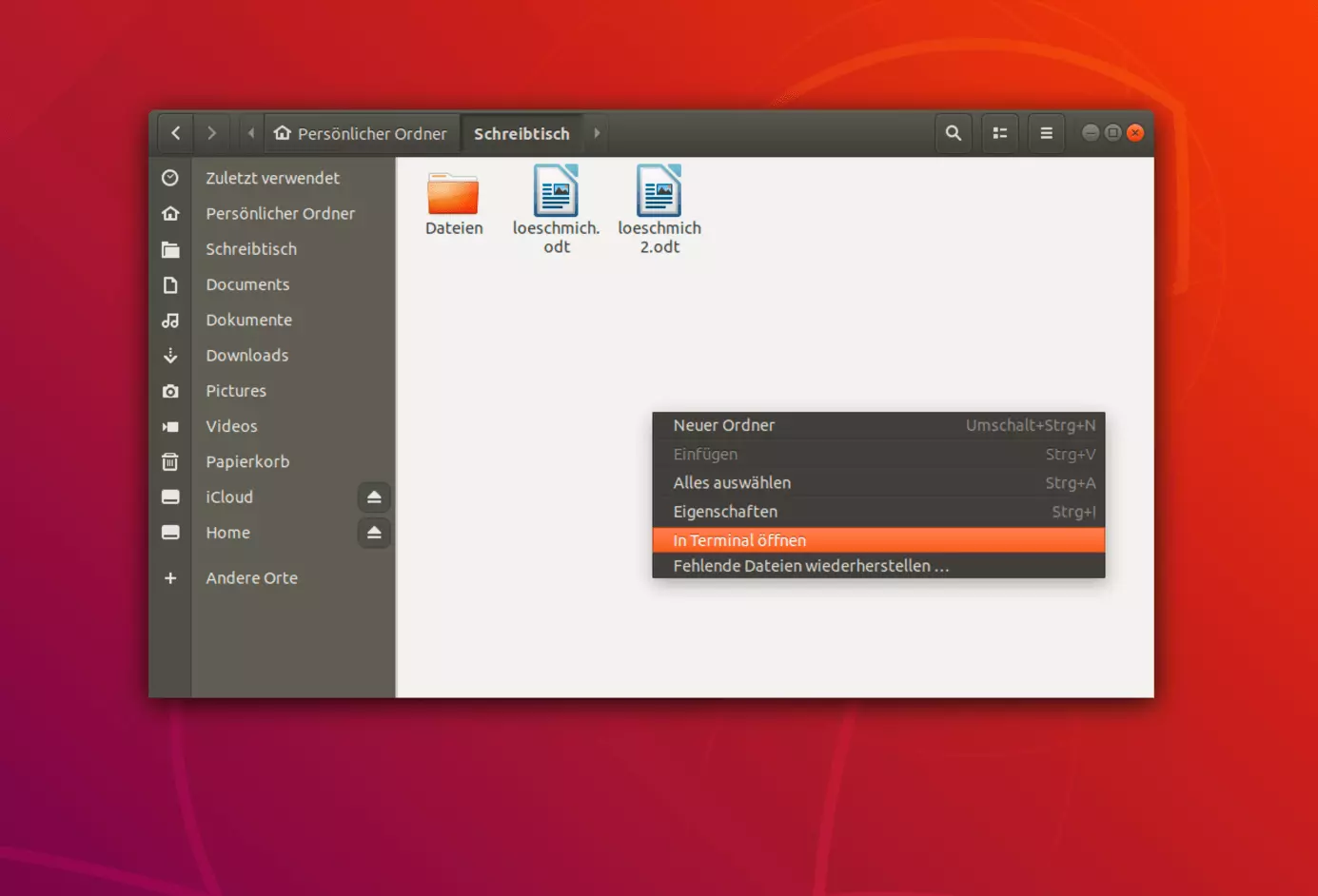Open Downloads in the sidebar
This screenshot has width=1318, height=896.
[x=247, y=356]
